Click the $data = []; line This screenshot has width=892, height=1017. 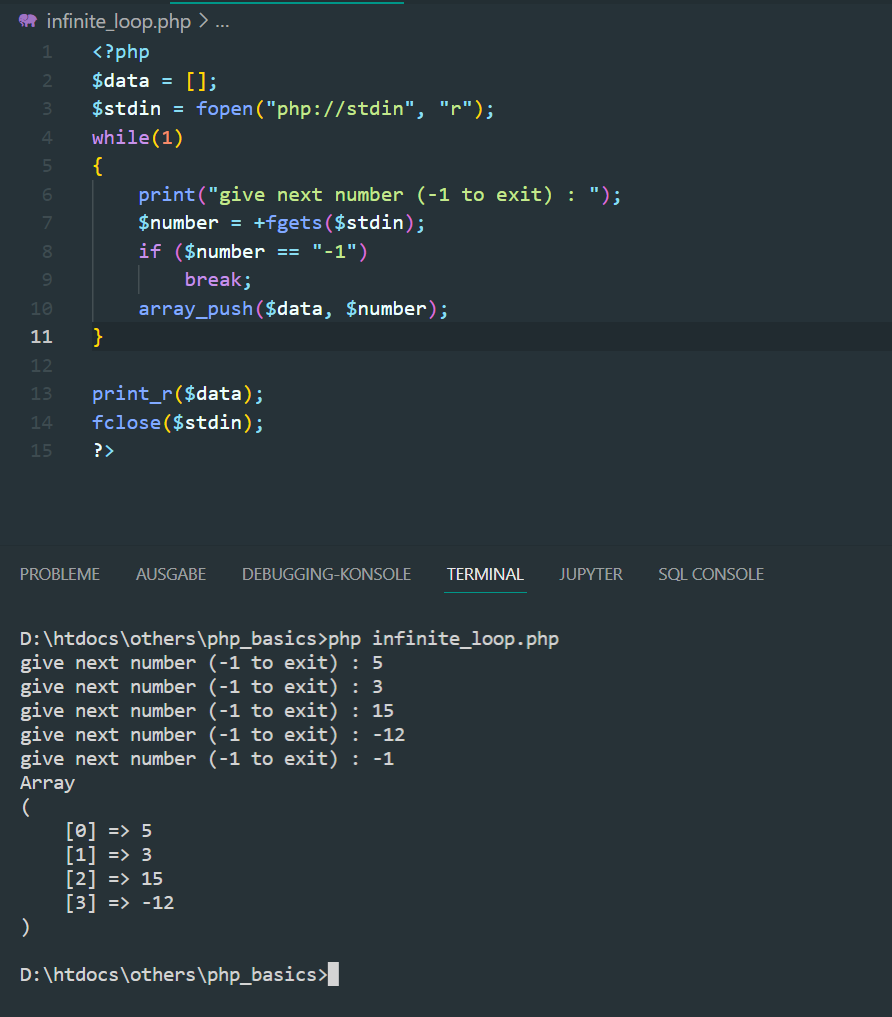pyautogui.click(x=154, y=81)
